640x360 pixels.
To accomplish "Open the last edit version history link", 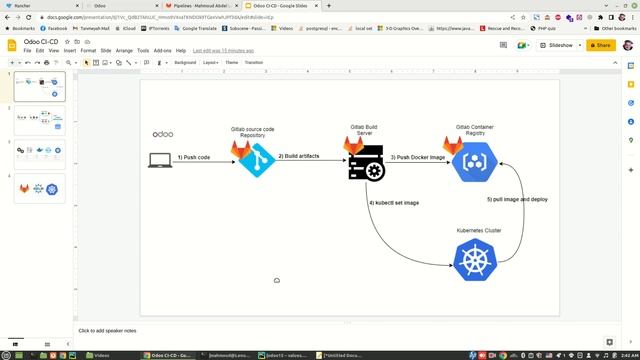I will (223, 51).
